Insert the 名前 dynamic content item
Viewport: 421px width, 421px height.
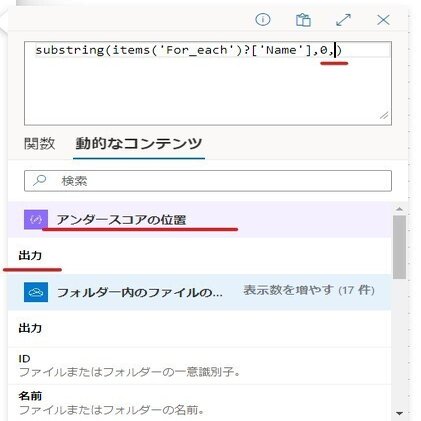coord(199,403)
